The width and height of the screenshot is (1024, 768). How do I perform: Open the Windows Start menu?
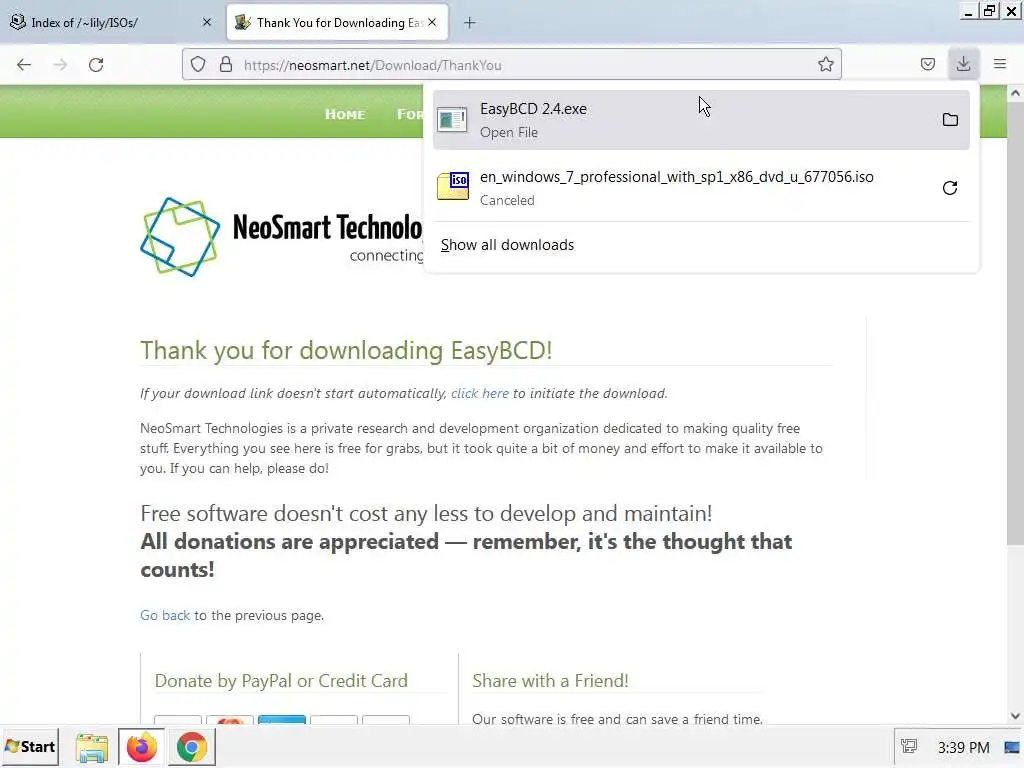click(x=30, y=746)
